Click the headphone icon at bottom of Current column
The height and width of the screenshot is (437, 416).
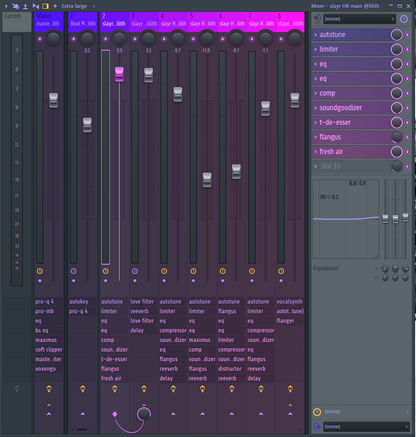point(17,389)
